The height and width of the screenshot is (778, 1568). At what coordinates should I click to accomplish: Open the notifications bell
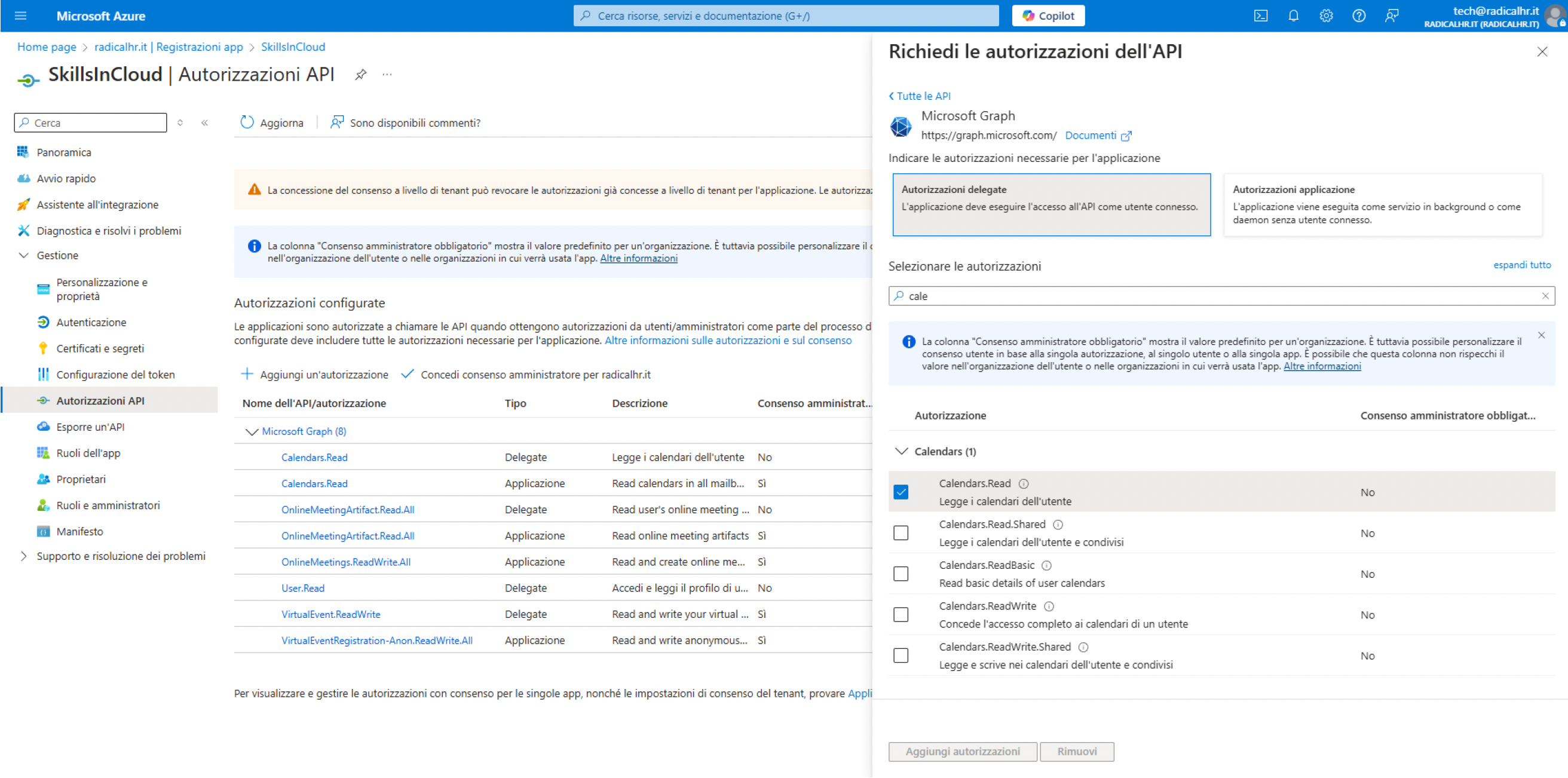coord(1294,16)
